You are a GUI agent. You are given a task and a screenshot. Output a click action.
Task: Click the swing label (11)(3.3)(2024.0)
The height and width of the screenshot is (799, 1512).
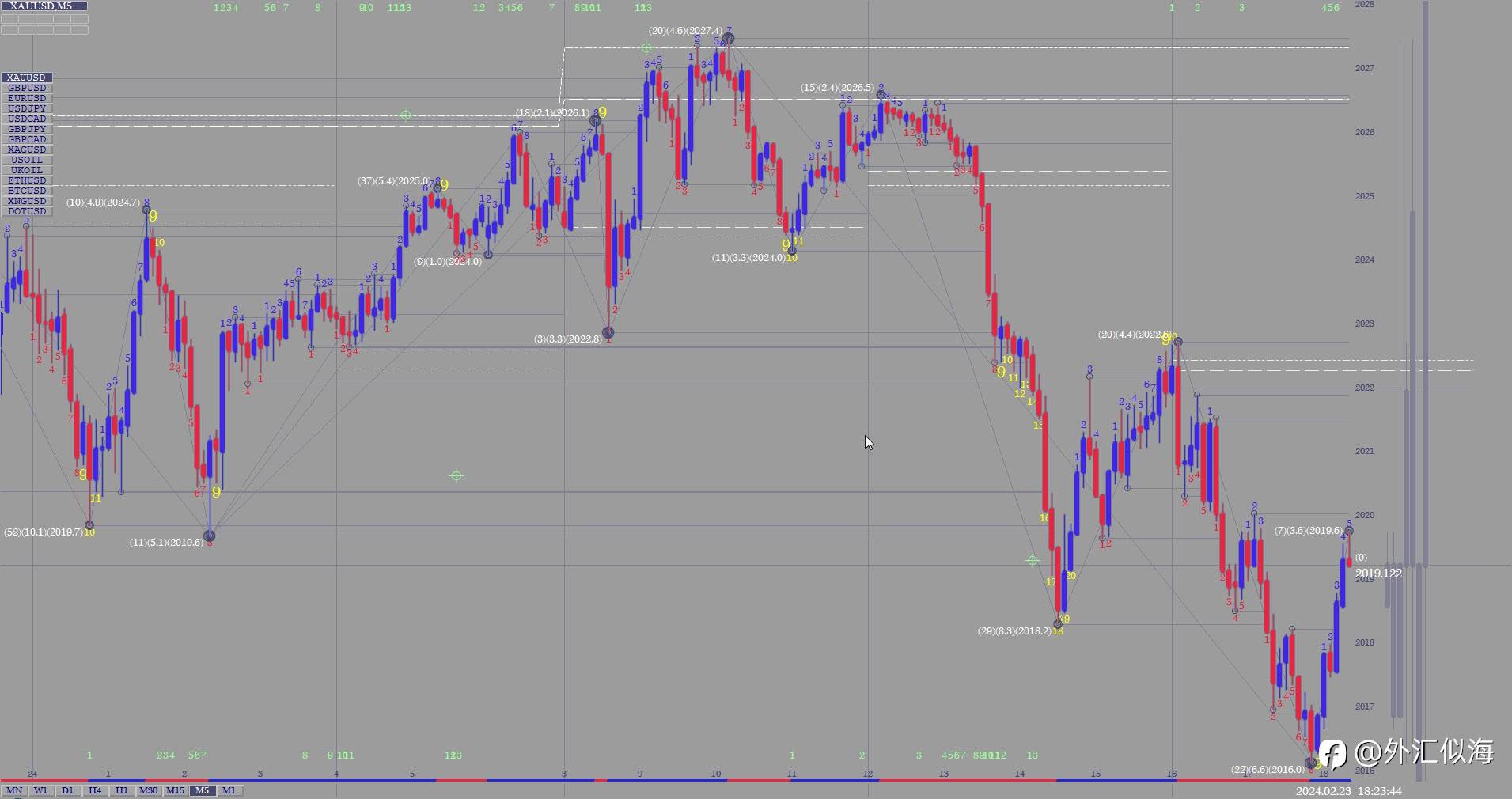pyautogui.click(x=748, y=258)
